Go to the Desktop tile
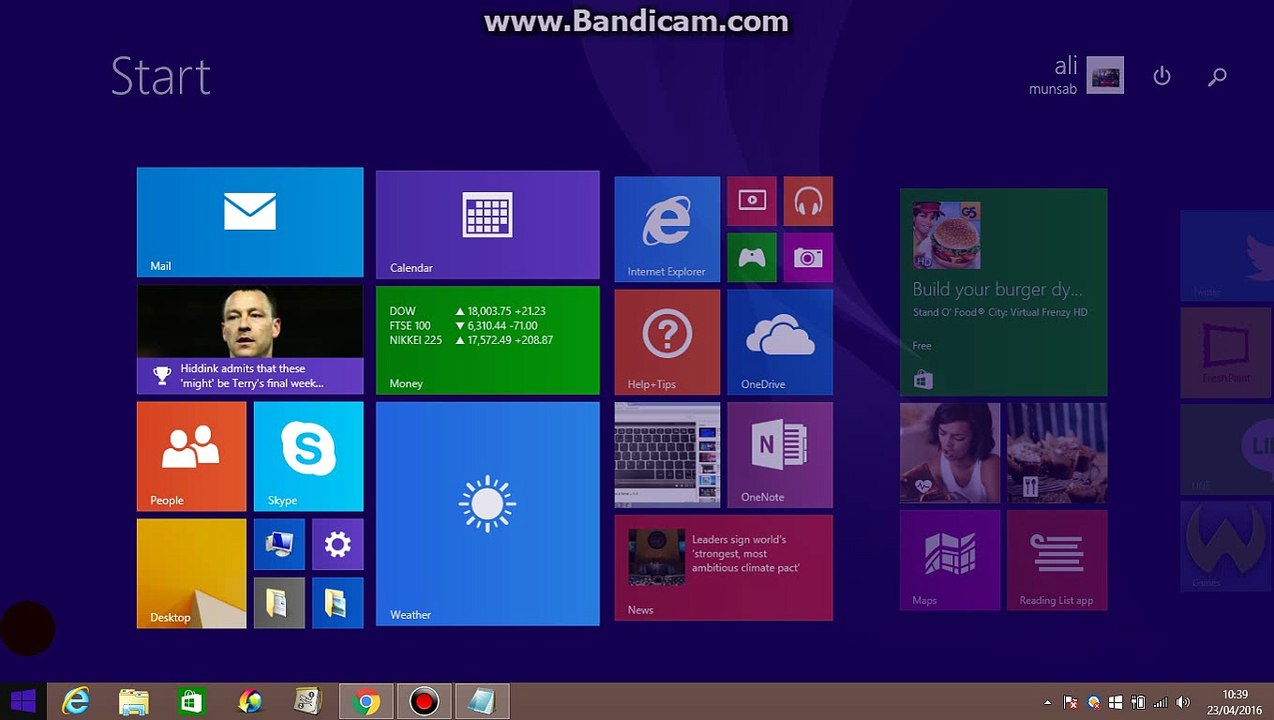The image size is (1274, 720). 191,573
